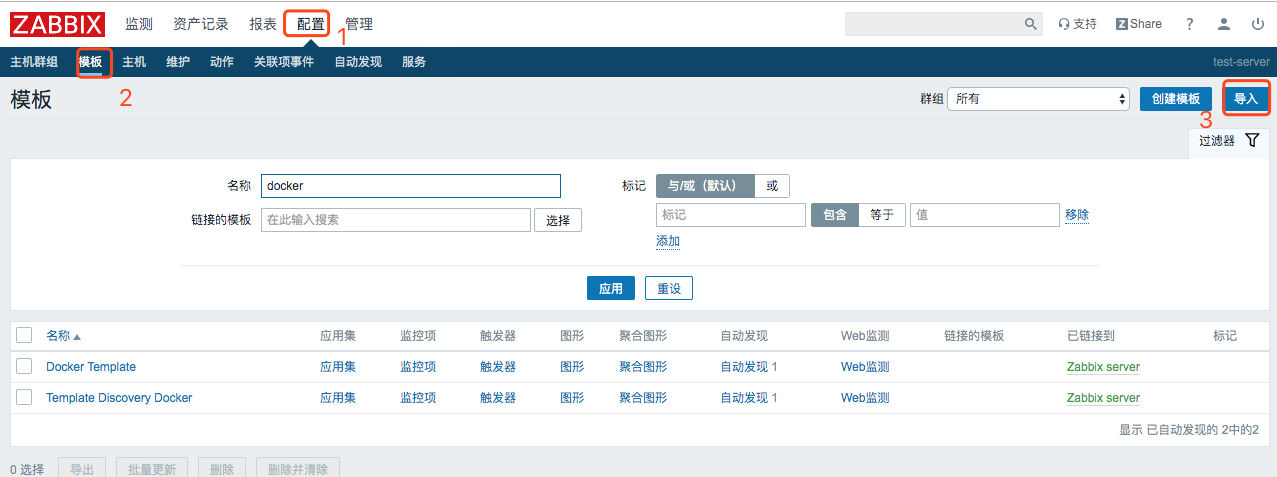Go to the 自动发现 submenu
Screen dimensions: 1277x477
click(x=358, y=62)
